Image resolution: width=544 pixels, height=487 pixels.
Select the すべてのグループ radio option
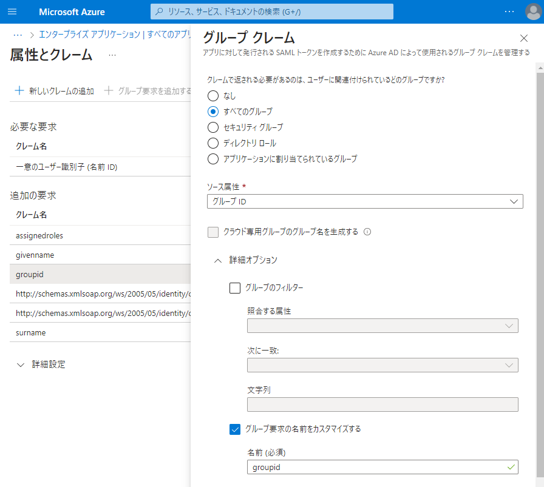(x=213, y=112)
